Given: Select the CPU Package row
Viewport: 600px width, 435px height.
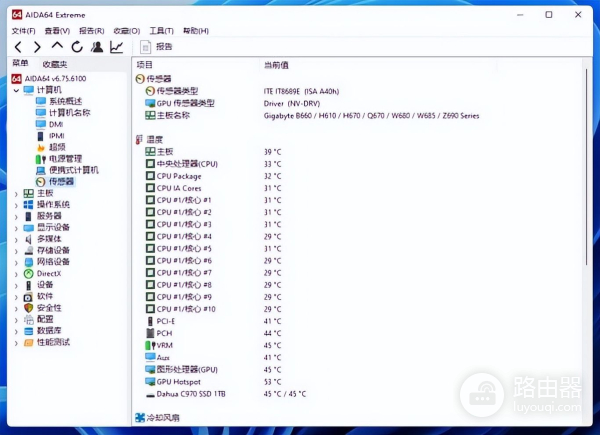Looking at the screenshot, I should pyautogui.click(x=214, y=176).
